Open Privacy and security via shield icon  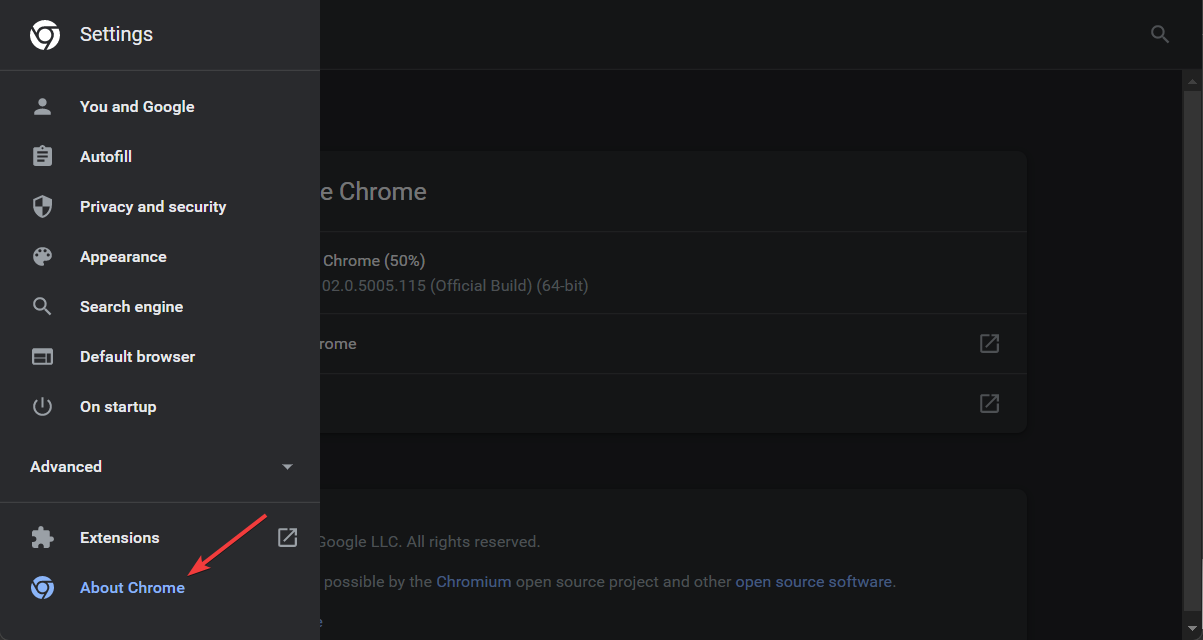tap(42, 206)
